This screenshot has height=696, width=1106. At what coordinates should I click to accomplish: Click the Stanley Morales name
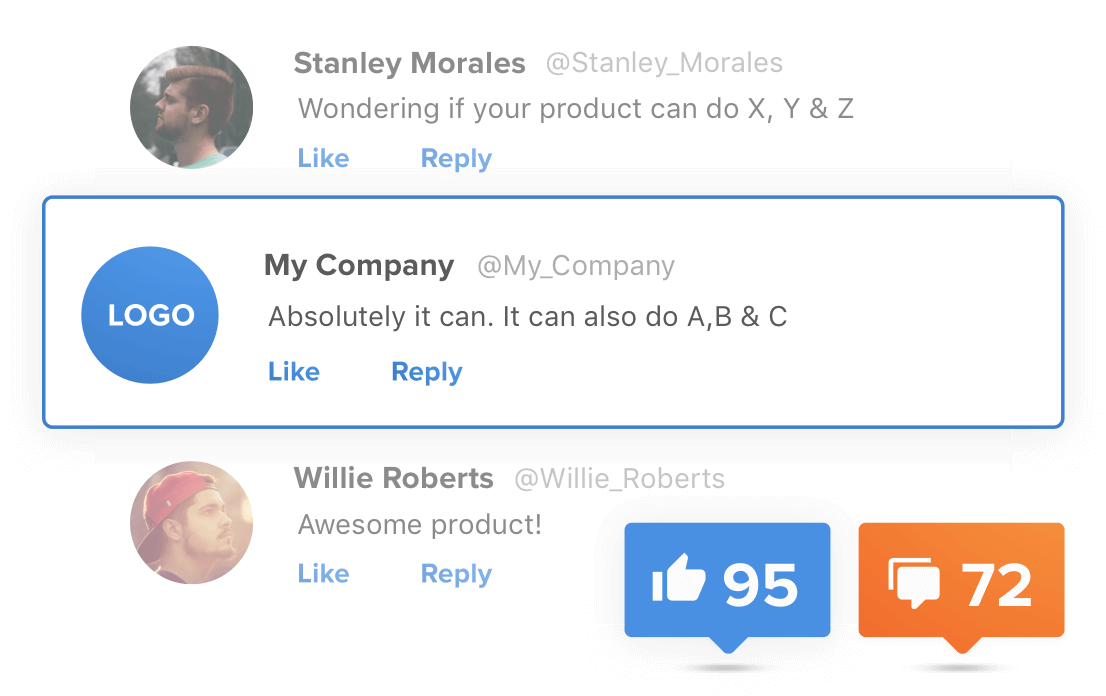pos(409,64)
